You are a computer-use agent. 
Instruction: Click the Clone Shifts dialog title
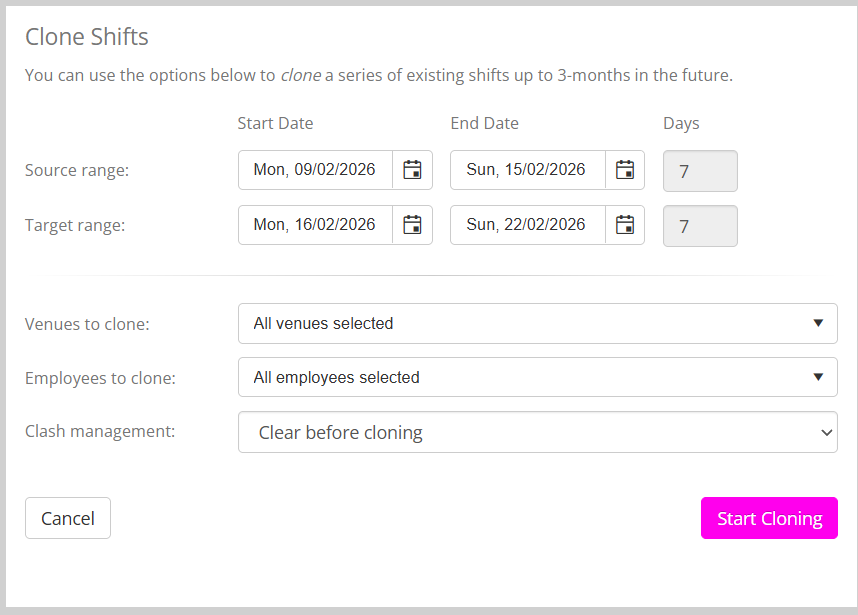87,37
